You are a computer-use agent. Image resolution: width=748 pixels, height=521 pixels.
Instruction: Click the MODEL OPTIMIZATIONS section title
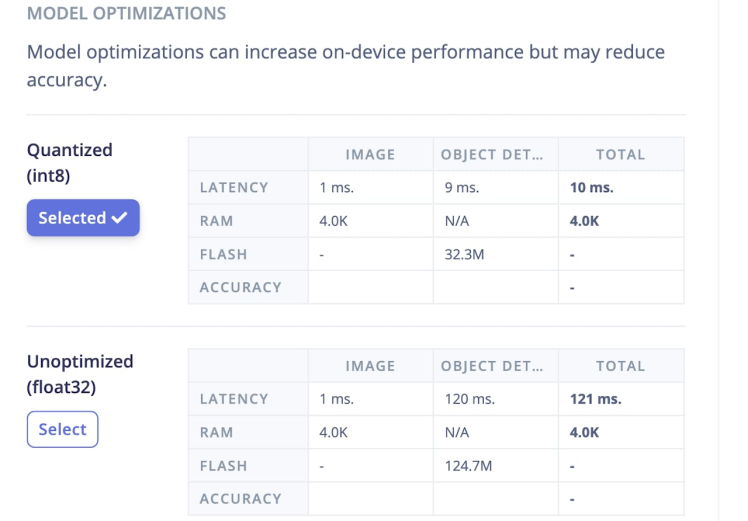click(126, 14)
